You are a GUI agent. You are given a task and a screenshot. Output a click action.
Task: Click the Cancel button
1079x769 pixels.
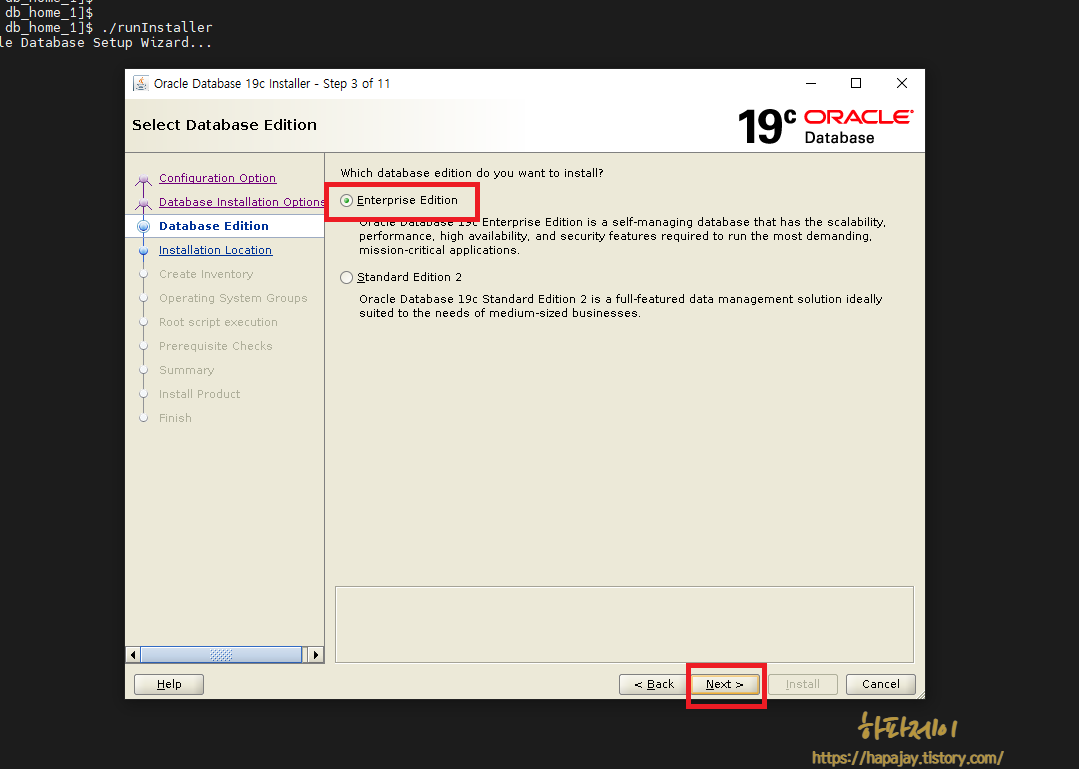pyautogui.click(x=880, y=684)
